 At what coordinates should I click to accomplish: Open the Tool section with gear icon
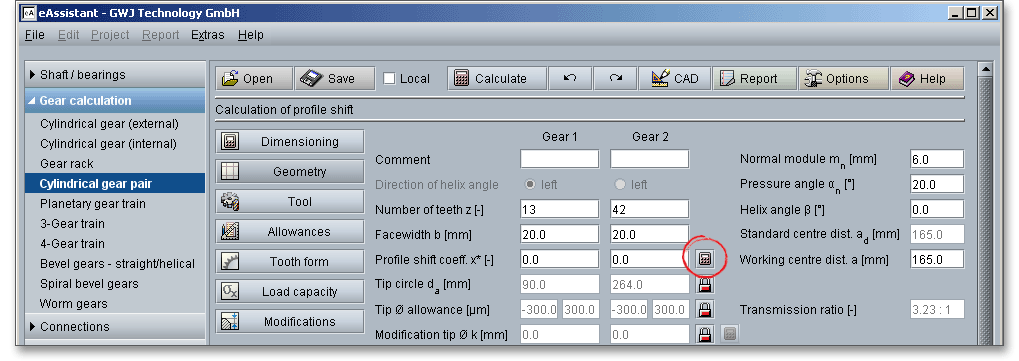290,202
